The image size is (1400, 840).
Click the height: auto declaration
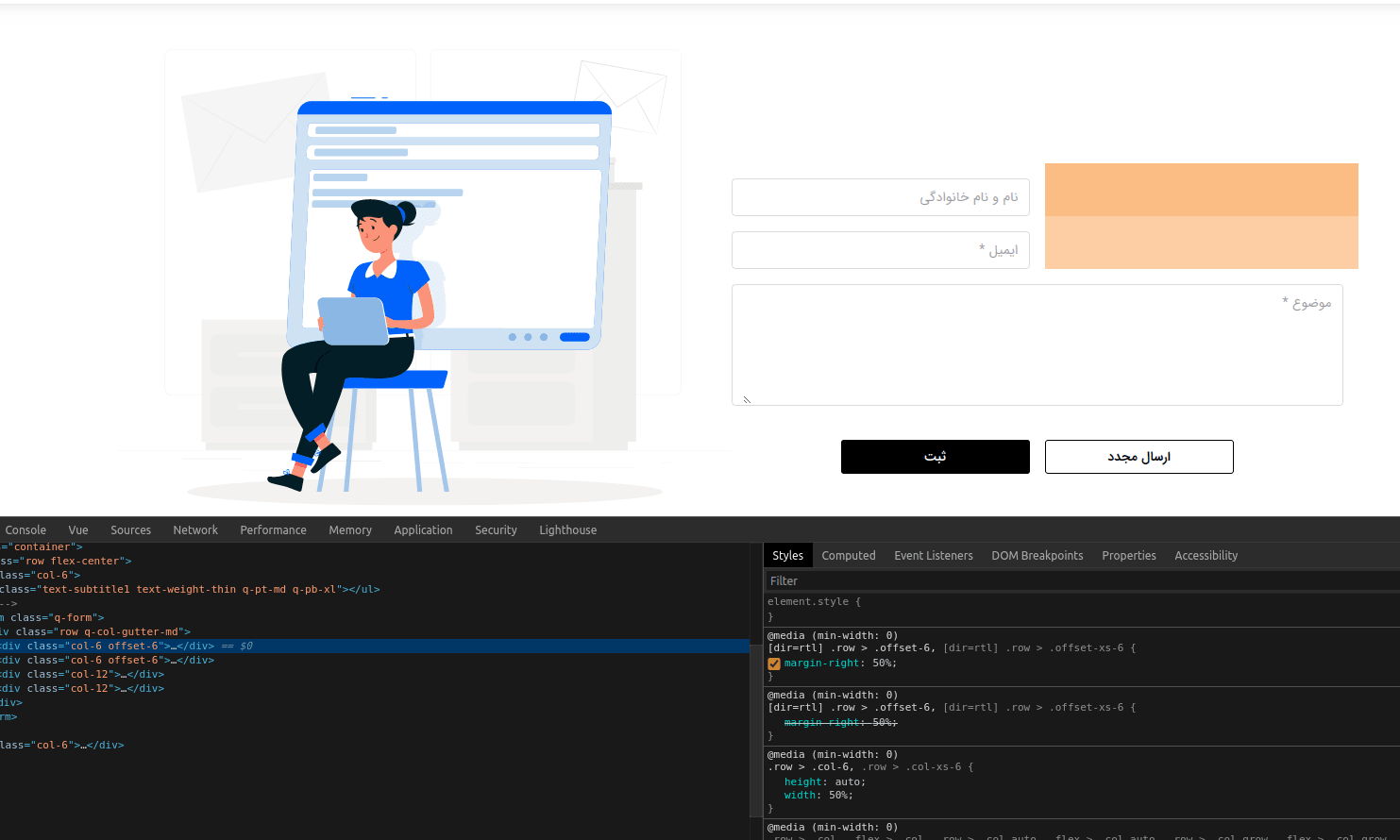[825, 781]
